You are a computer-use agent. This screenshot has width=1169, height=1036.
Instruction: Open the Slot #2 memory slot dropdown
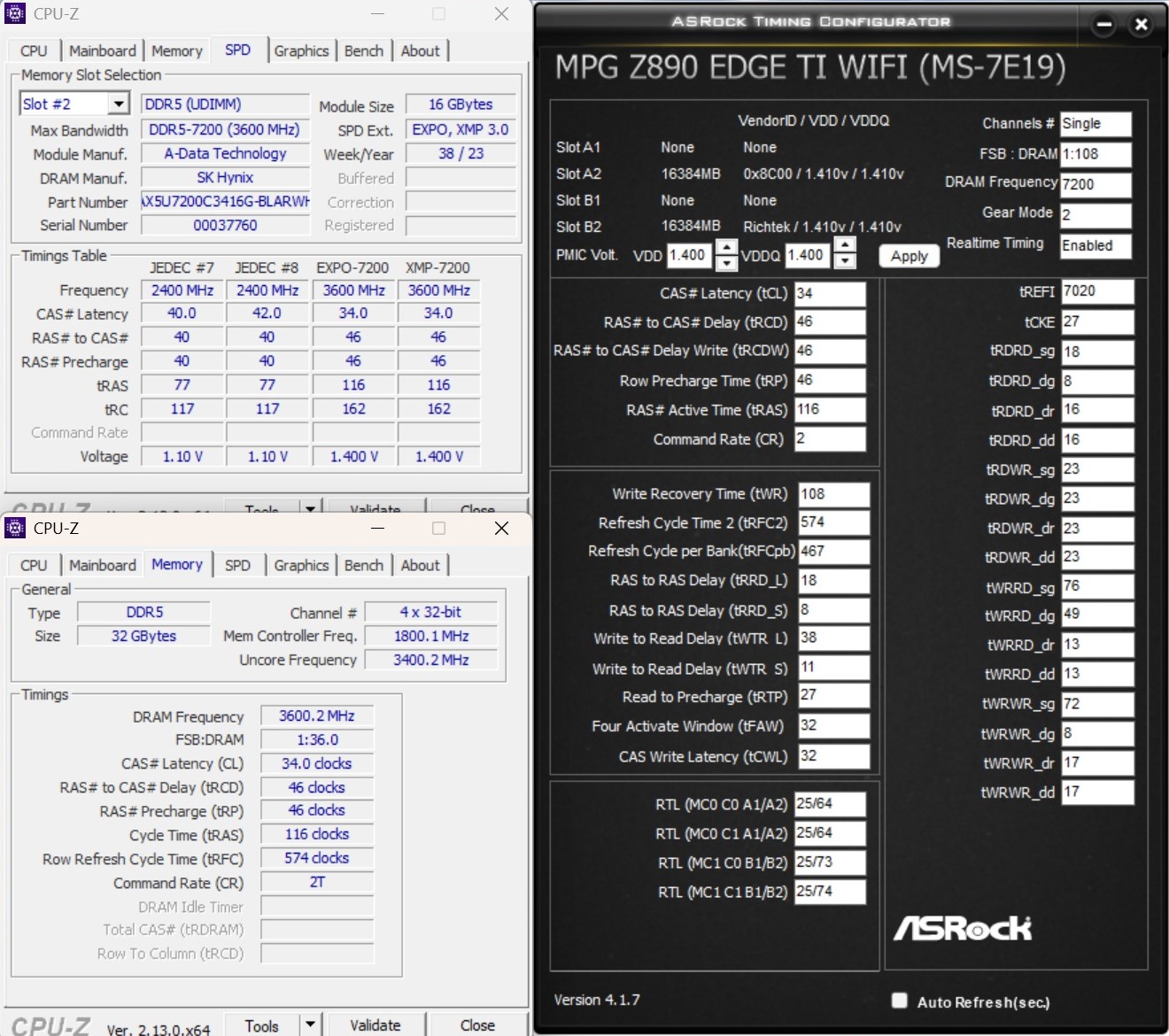[x=120, y=104]
